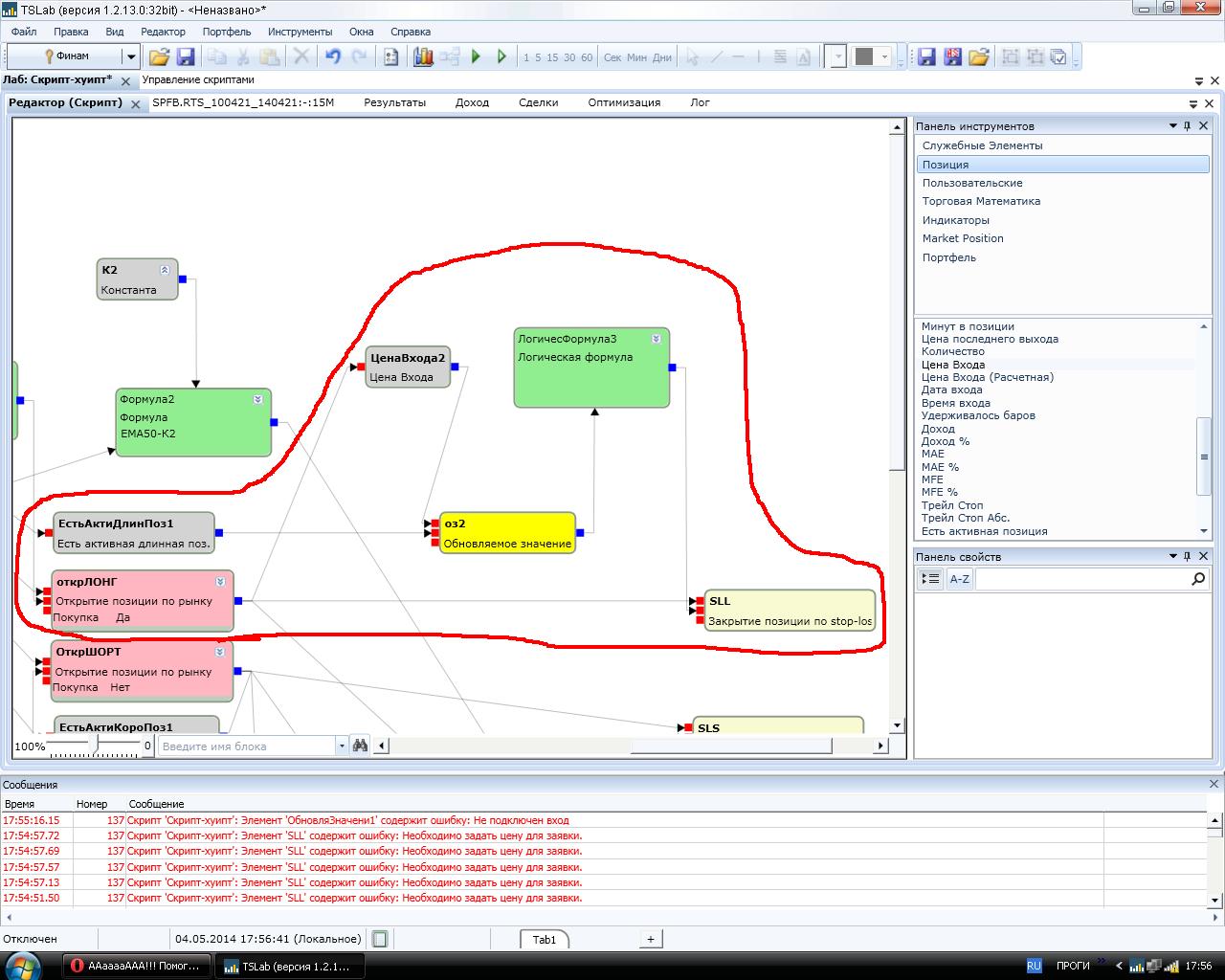
Task: Expand the block name search dropdown
Action: pyautogui.click(x=342, y=746)
